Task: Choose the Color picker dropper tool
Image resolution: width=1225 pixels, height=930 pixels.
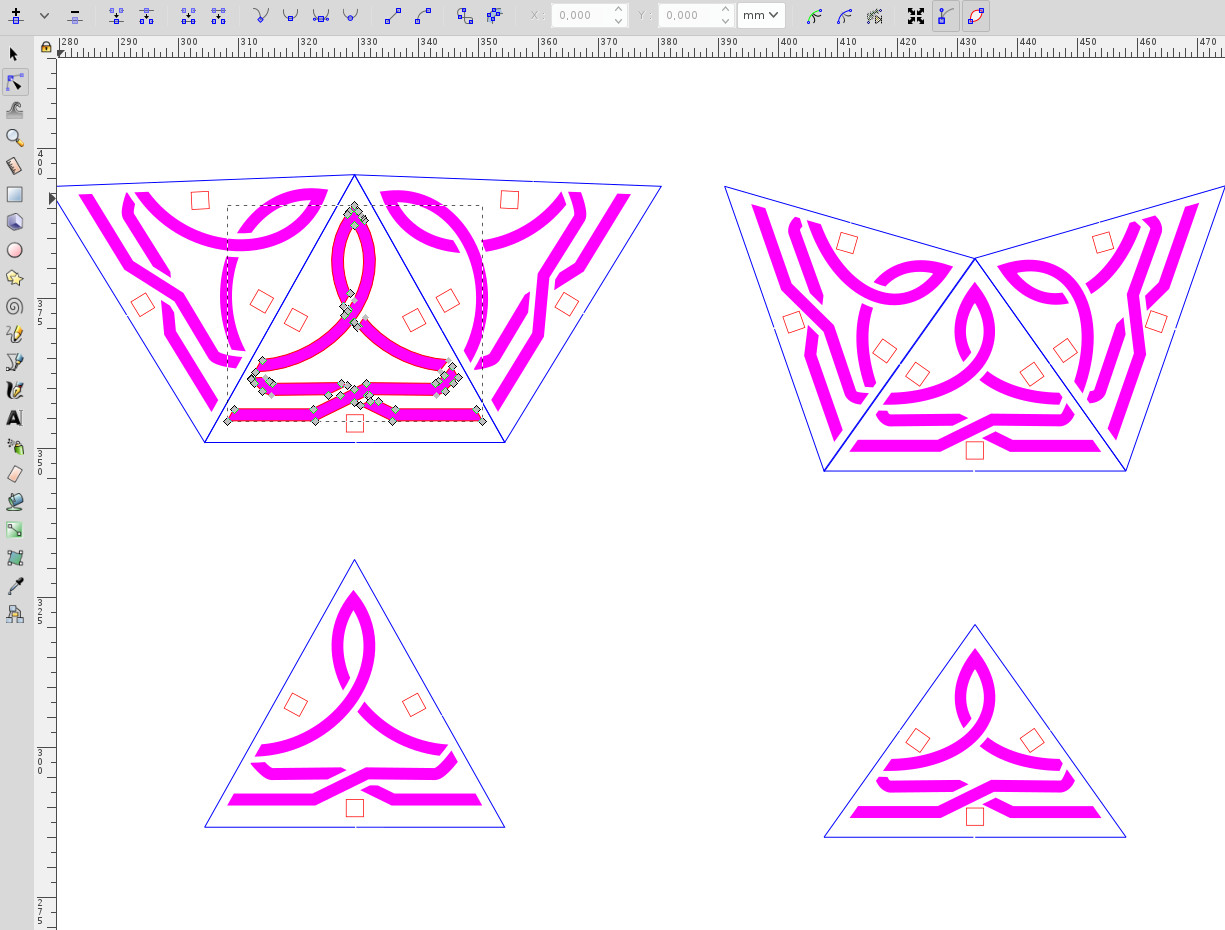Action: pyautogui.click(x=14, y=586)
